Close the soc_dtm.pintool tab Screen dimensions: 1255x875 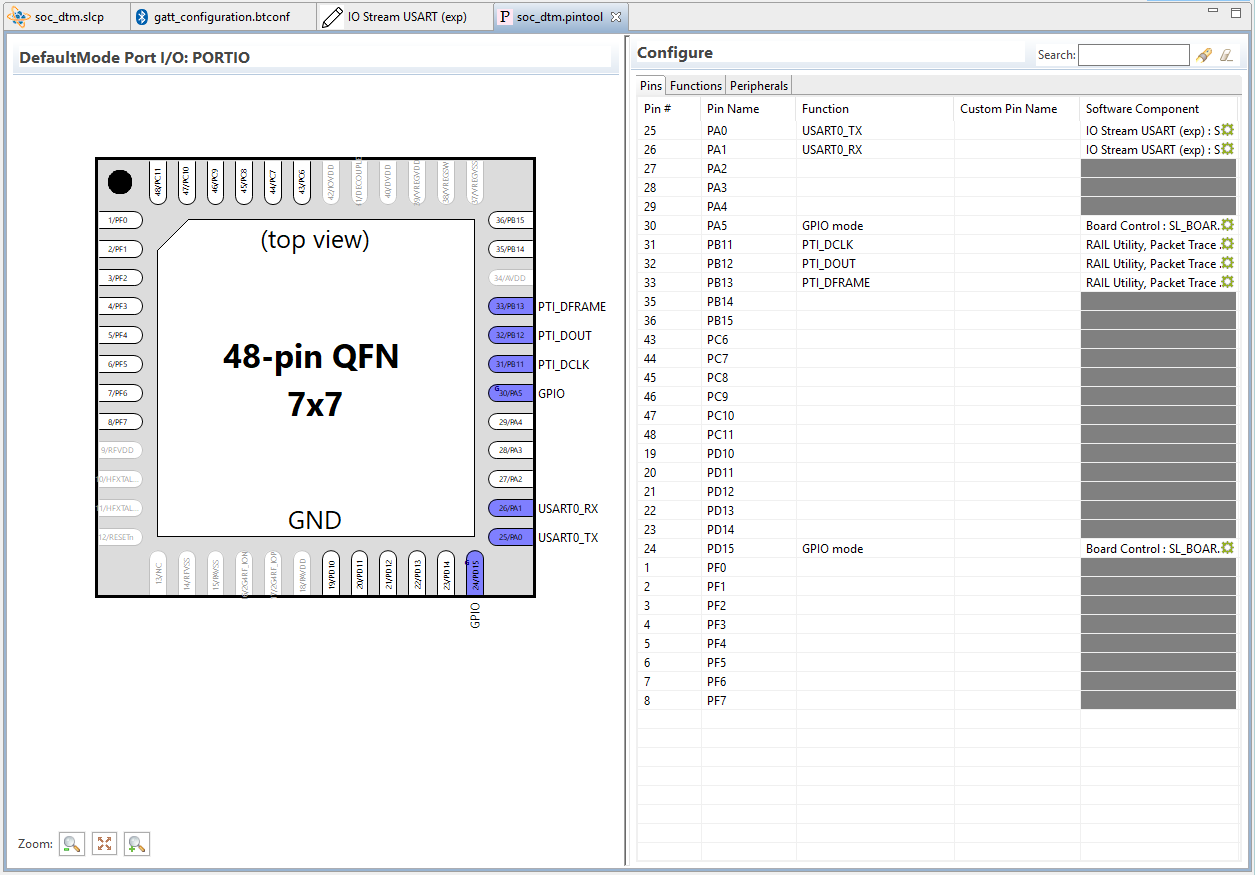click(616, 17)
